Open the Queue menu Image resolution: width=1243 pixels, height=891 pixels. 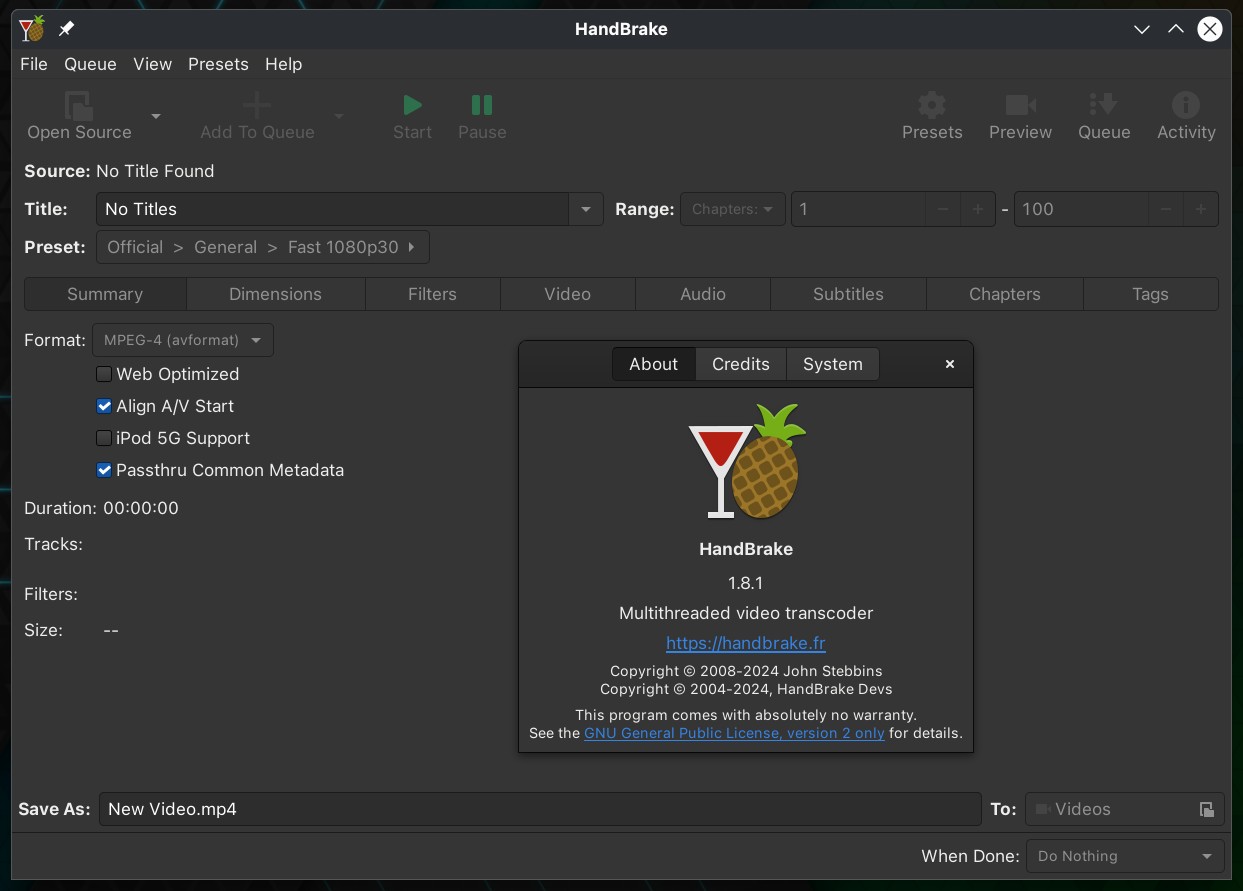pyautogui.click(x=90, y=64)
